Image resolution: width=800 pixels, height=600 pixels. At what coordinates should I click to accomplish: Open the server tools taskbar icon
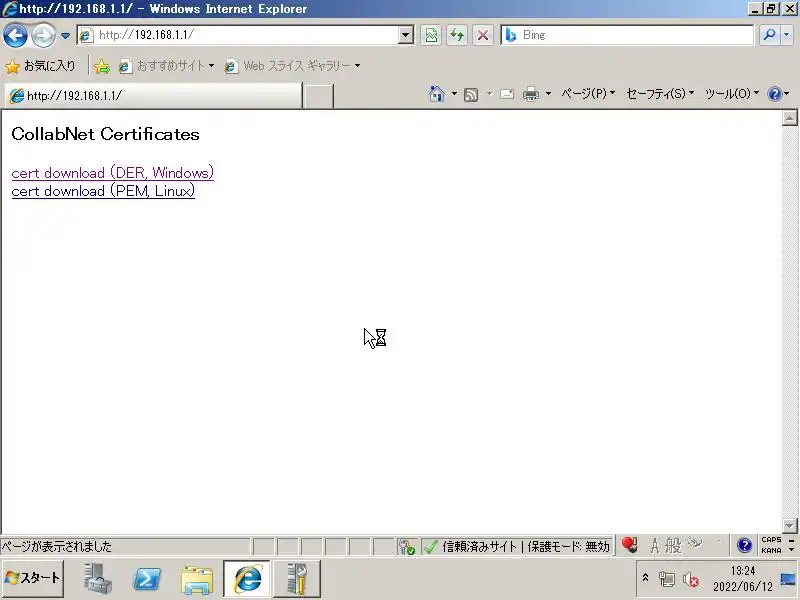297,579
